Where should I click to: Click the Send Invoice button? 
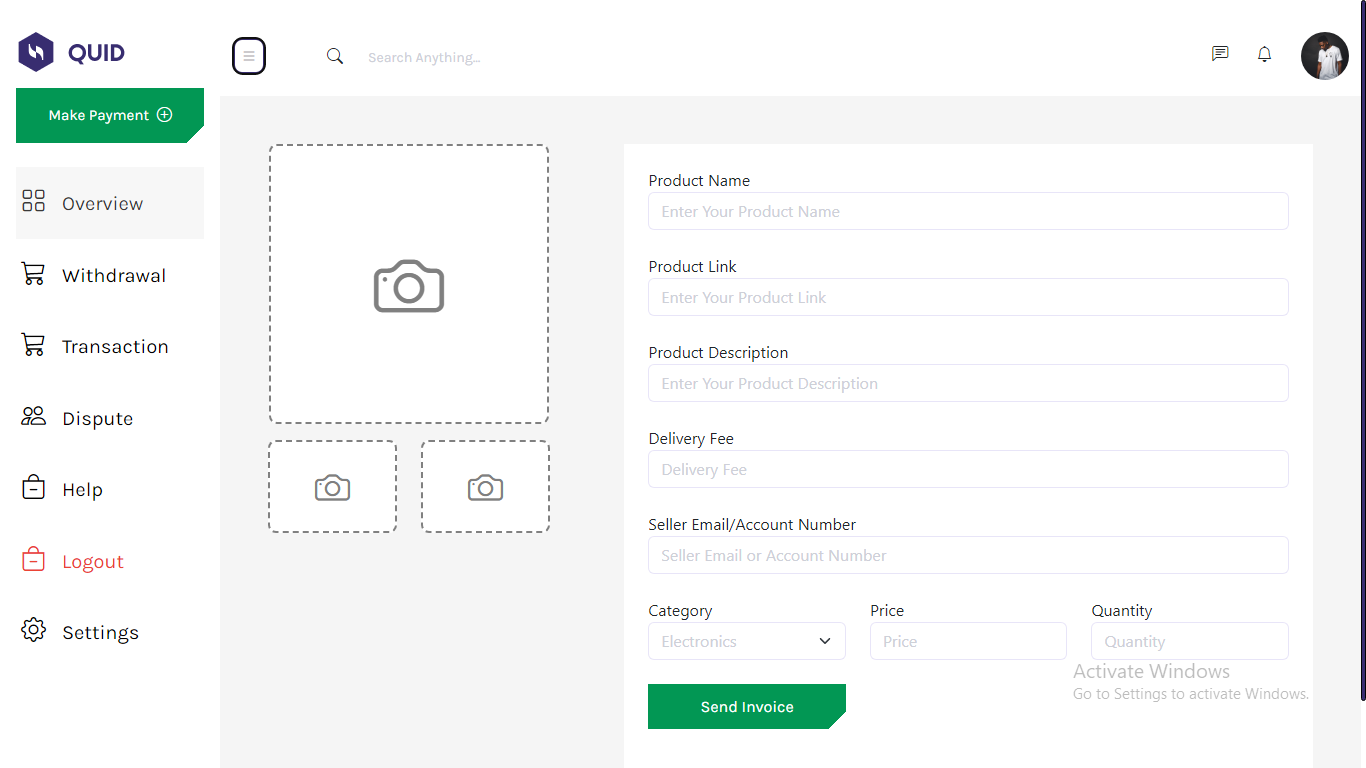coord(746,706)
